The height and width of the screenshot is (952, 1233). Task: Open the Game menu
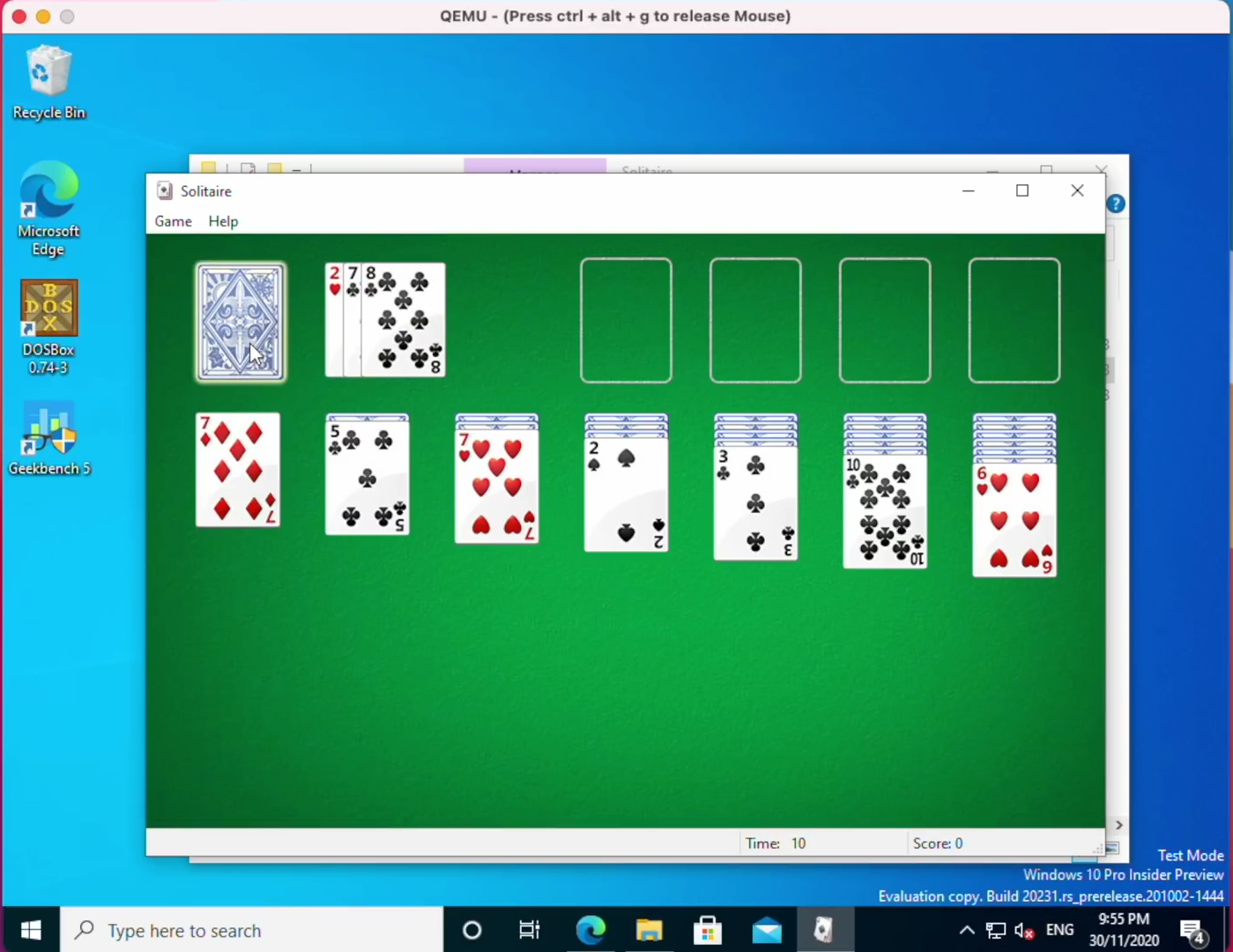174,221
